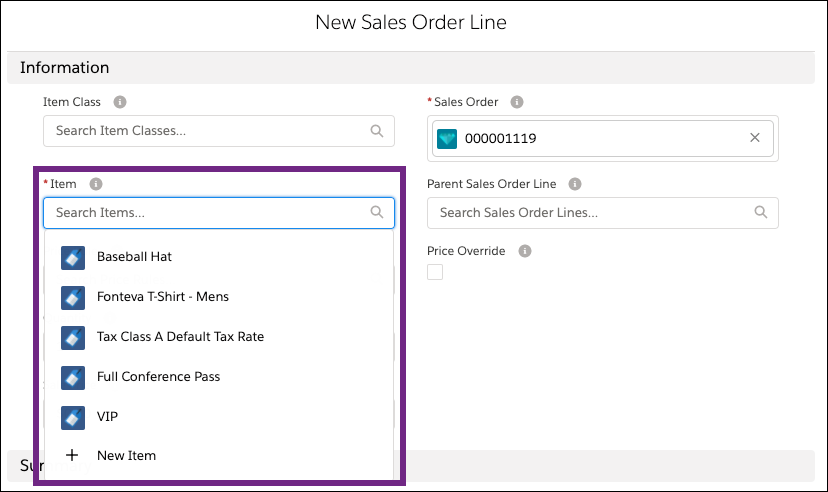Click the Item Class info icon
The width and height of the screenshot is (828, 492).
[120, 102]
